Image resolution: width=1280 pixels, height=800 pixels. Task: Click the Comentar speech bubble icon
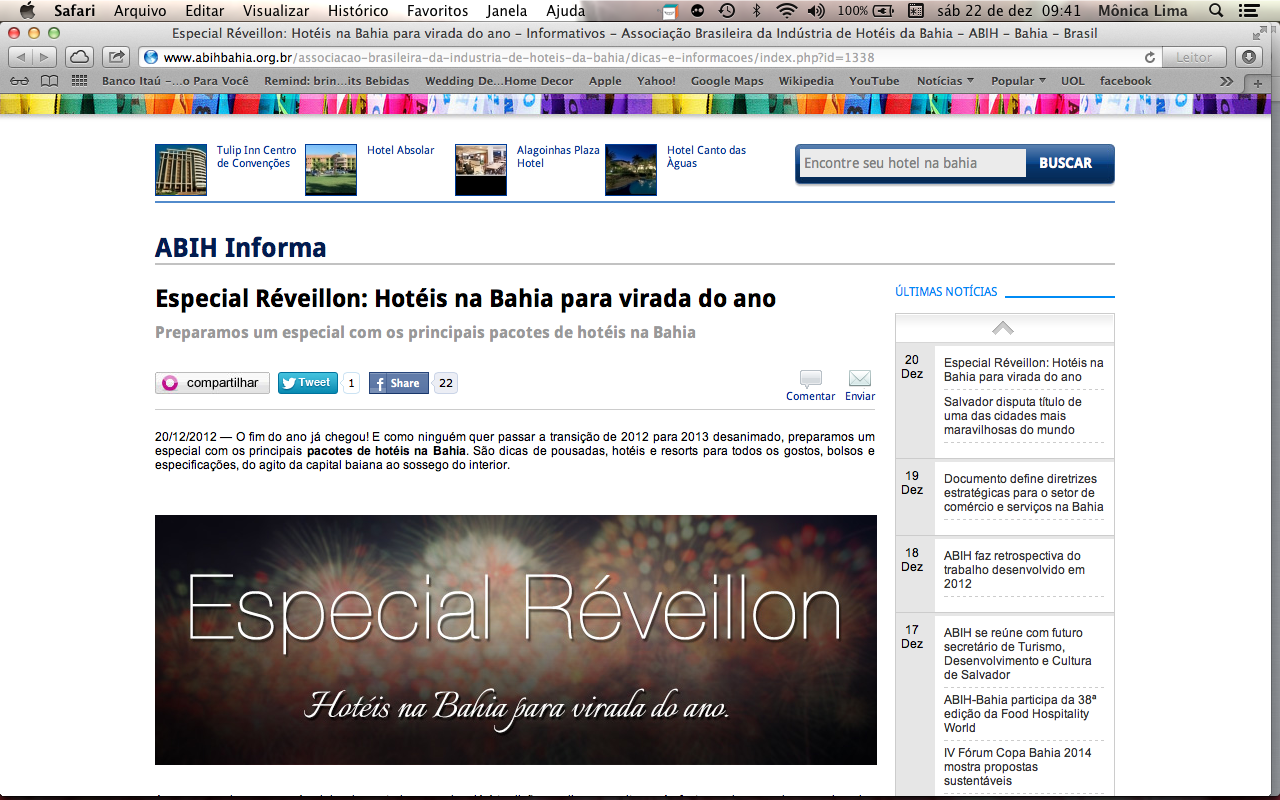(x=810, y=379)
